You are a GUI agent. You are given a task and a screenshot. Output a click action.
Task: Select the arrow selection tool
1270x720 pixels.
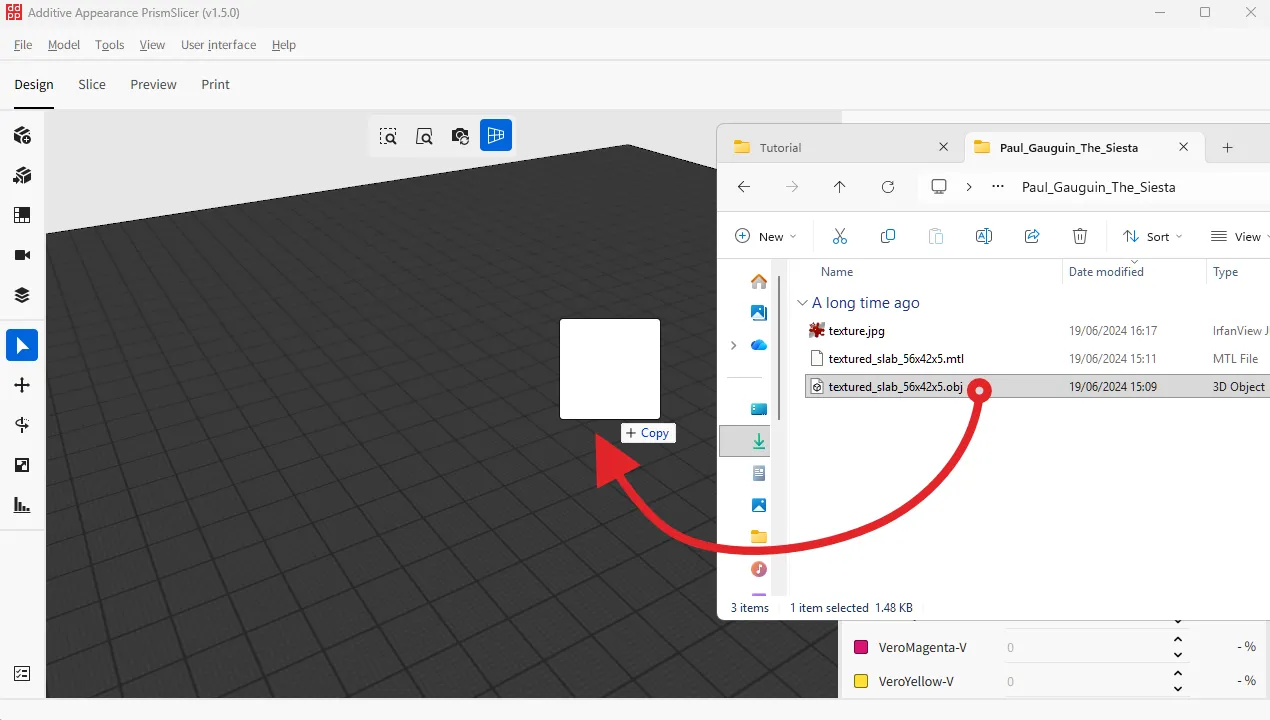[22, 344]
